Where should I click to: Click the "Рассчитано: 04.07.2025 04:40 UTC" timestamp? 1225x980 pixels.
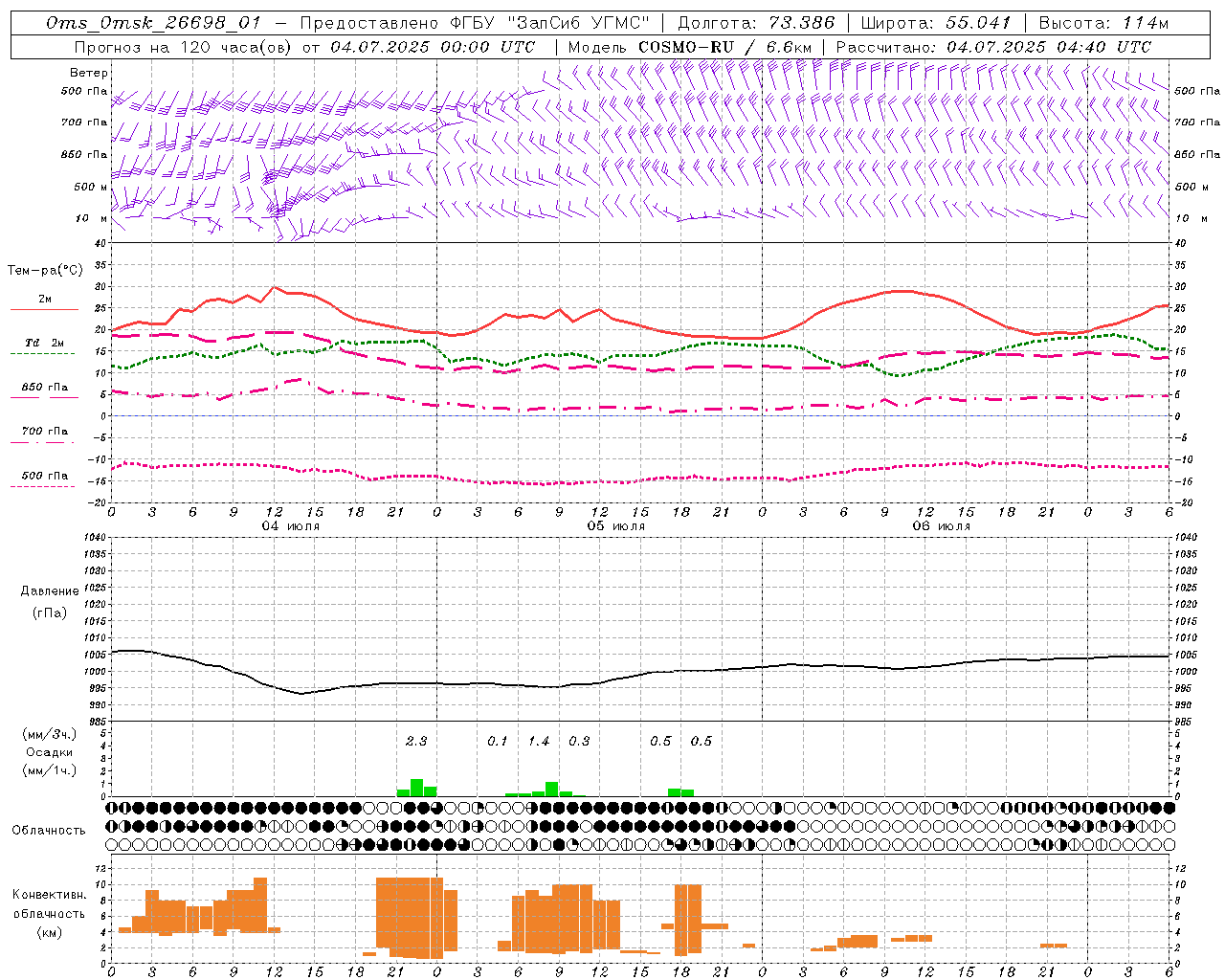point(993,47)
